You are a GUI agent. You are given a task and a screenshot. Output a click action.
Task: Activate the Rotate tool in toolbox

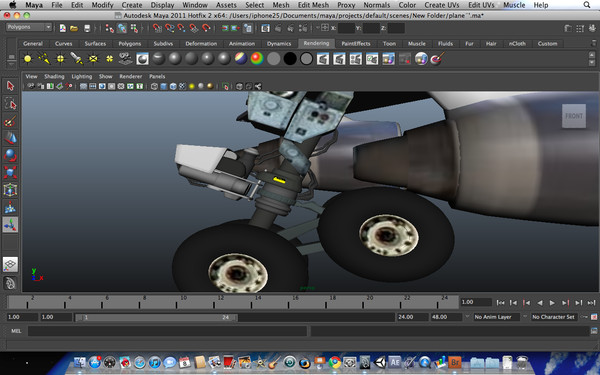[10, 155]
